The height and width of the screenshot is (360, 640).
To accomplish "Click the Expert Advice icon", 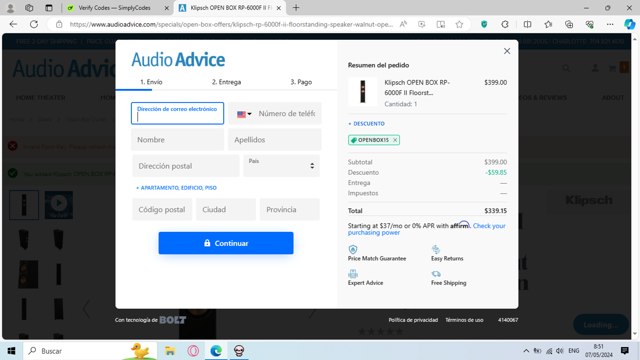I will [353, 273].
